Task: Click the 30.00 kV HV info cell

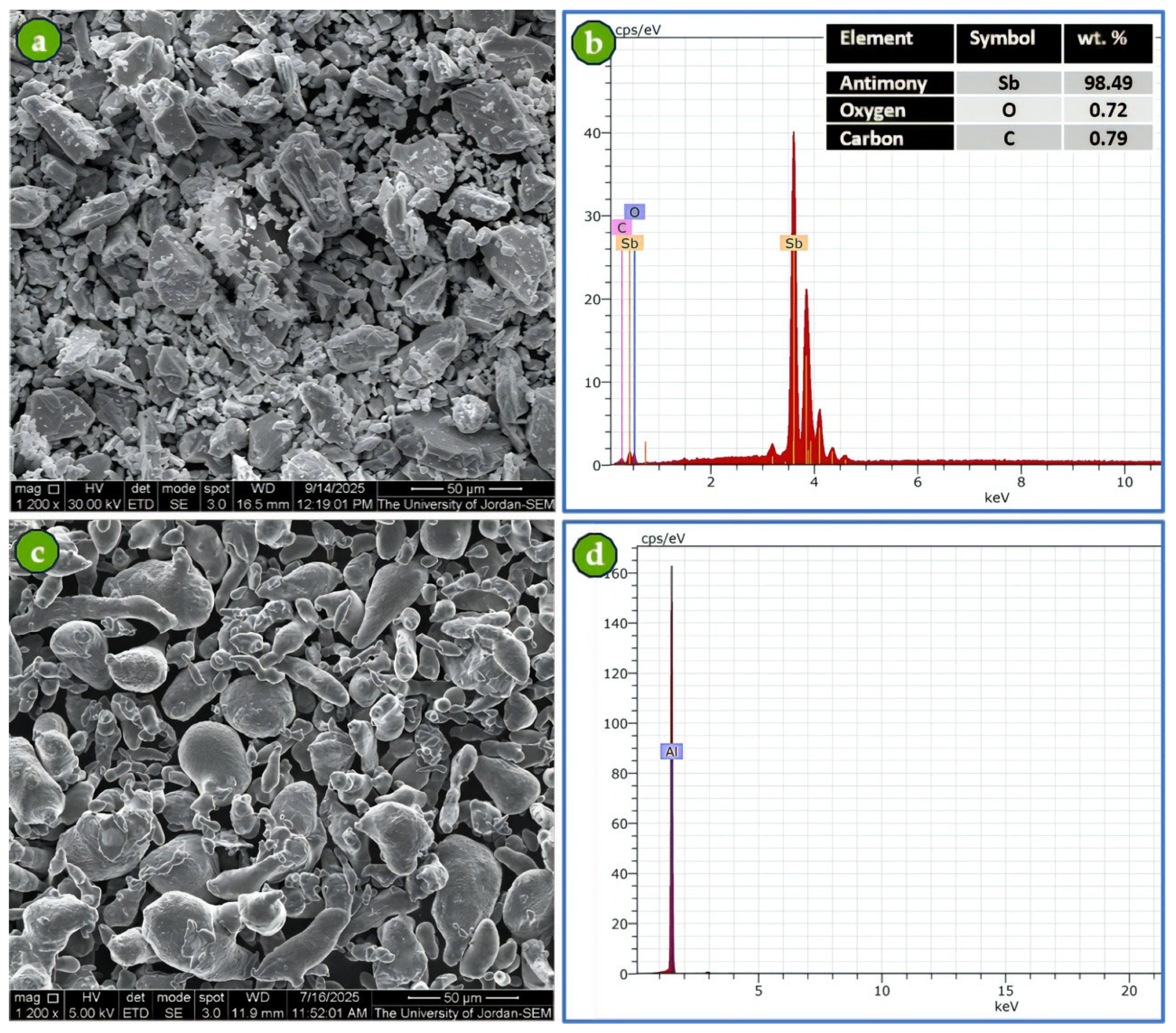Action: tap(94, 504)
